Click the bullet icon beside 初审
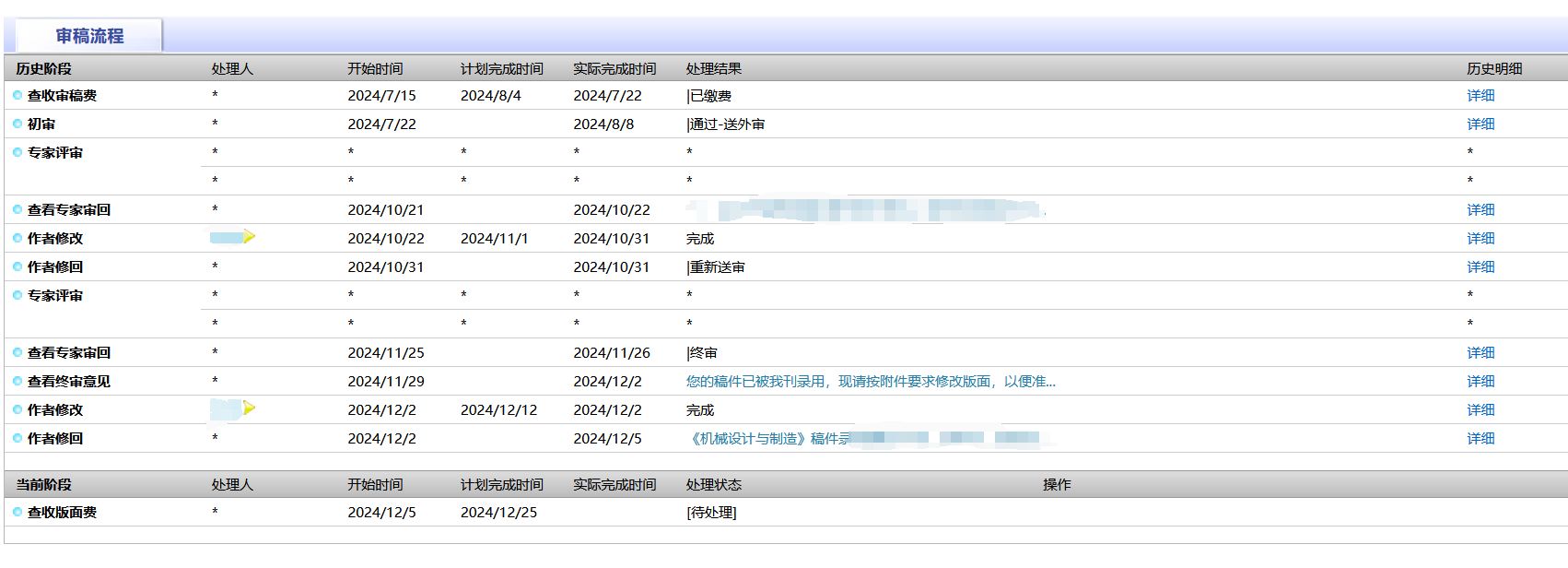Viewport: 1568px width, 568px height. pyautogui.click(x=18, y=124)
